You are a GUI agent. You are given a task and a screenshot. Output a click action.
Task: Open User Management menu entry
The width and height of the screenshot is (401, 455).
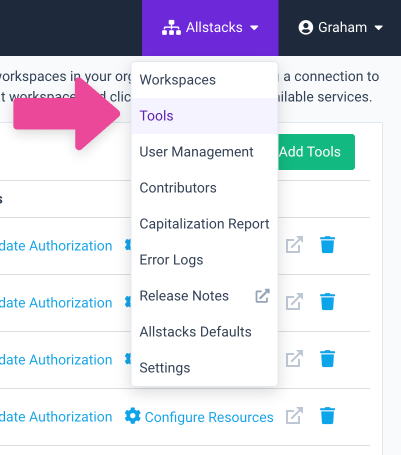point(204,152)
